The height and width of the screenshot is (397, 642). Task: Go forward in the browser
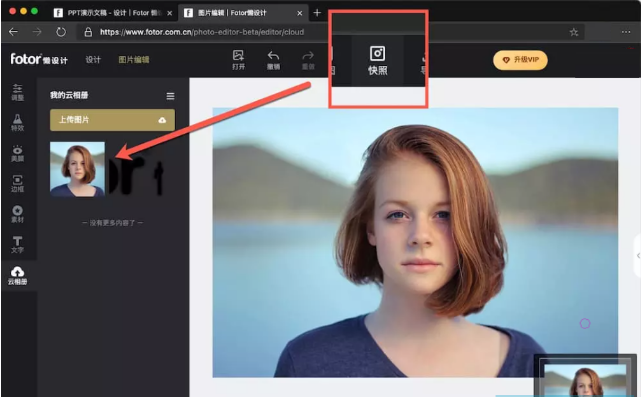click(x=37, y=32)
